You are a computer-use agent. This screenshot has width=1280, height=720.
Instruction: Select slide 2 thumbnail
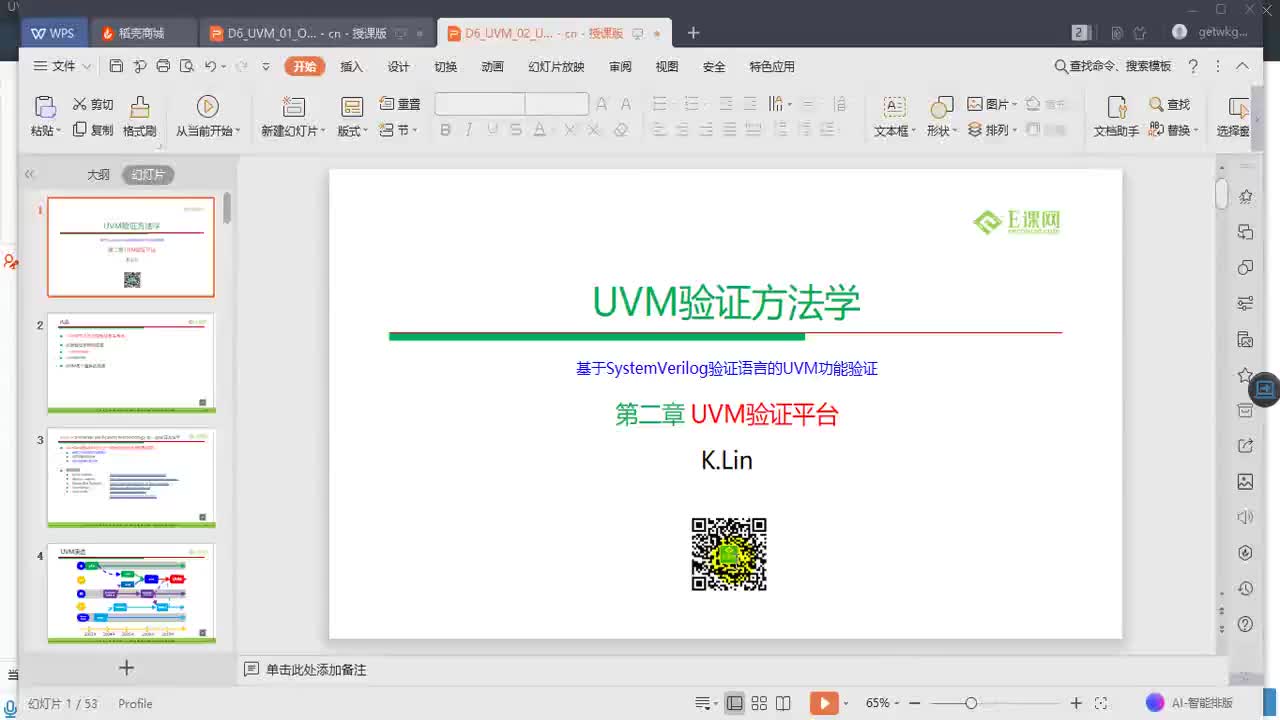131,363
